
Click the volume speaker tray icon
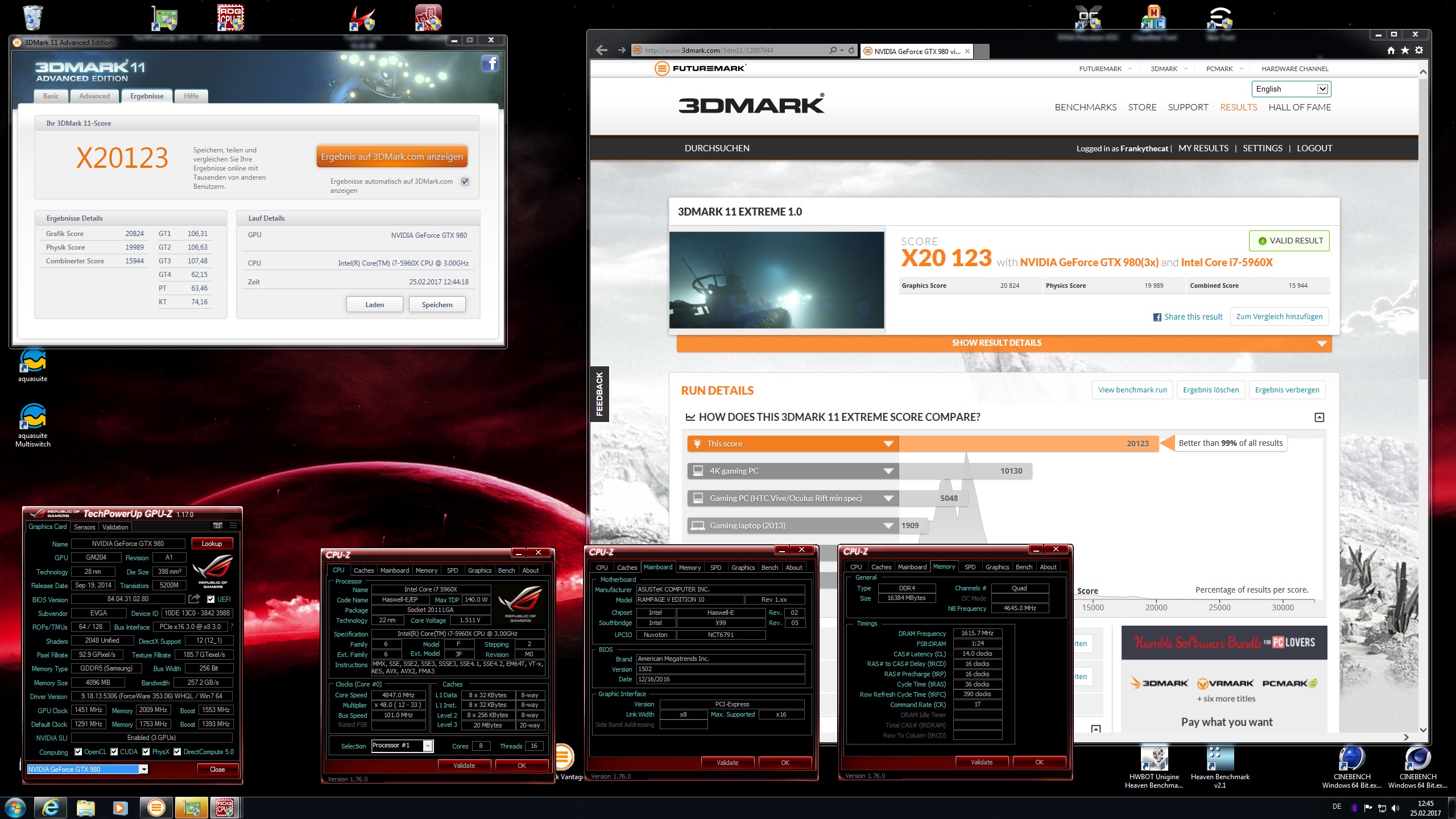[1395, 808]
